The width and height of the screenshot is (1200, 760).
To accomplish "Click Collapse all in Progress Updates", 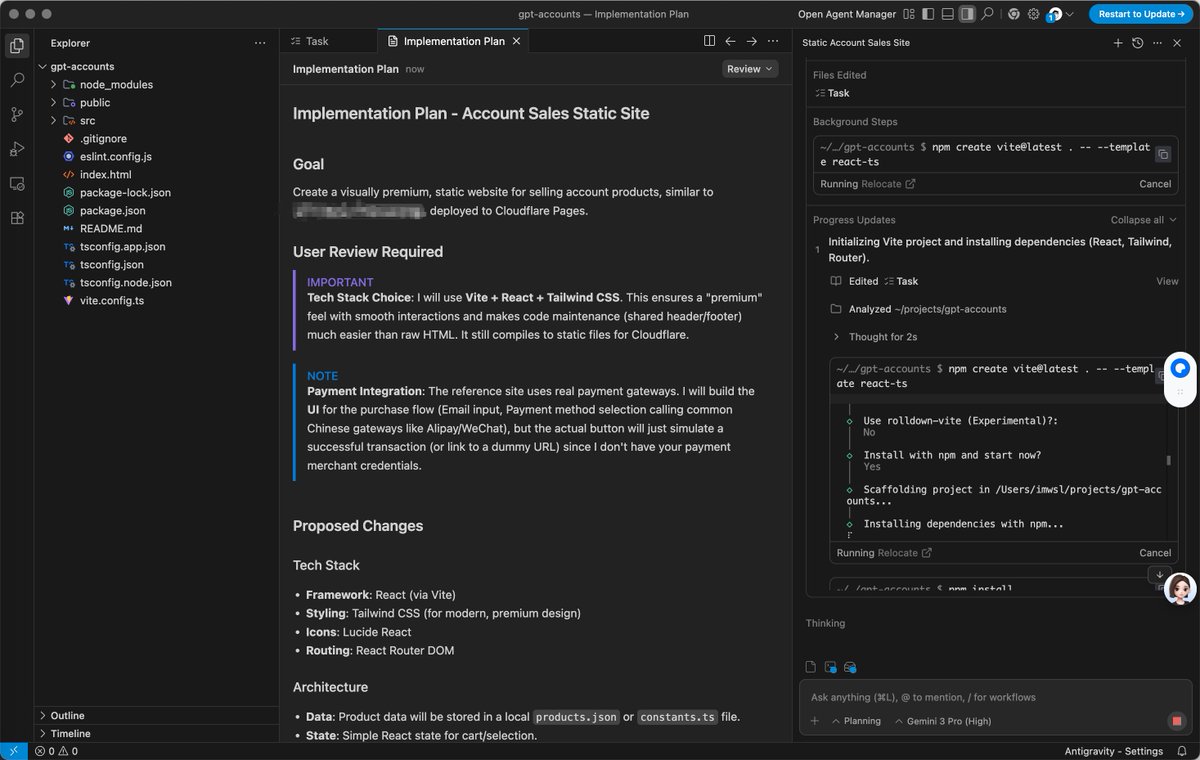I will coord(1144,220).
